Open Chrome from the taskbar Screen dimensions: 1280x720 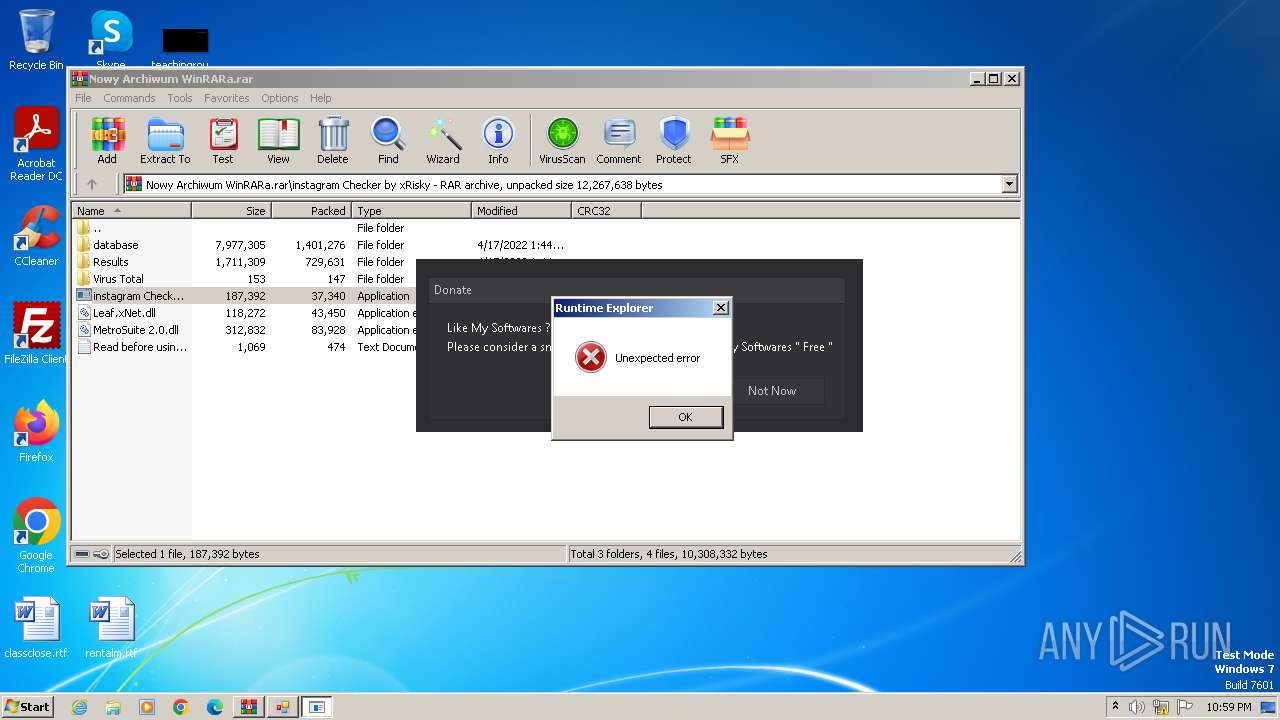pyautogui.click(x=181, y=707)
